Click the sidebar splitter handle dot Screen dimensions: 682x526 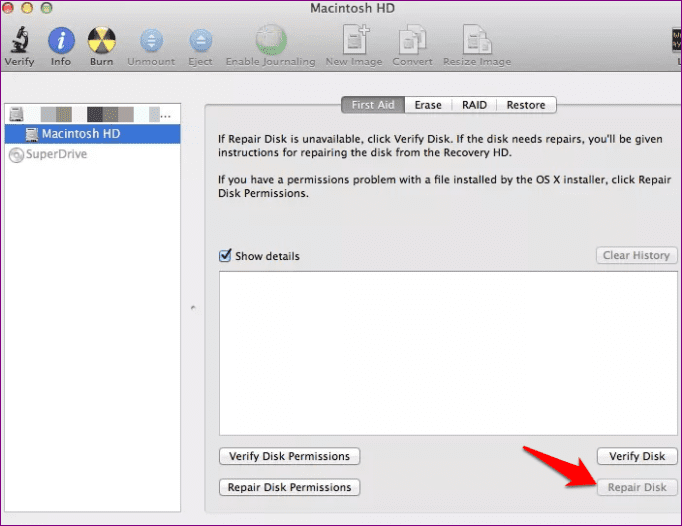point(193,308)
